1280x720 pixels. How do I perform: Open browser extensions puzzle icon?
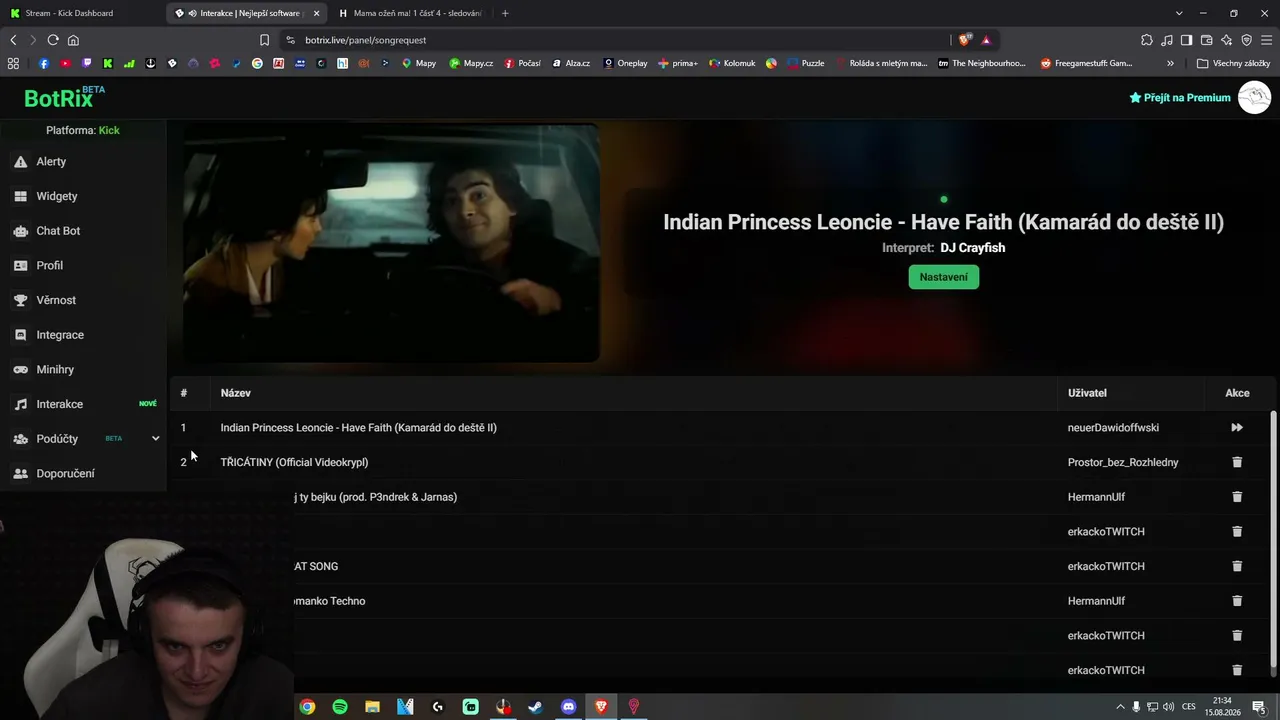pyautogui.click(x=1146, y=40)
